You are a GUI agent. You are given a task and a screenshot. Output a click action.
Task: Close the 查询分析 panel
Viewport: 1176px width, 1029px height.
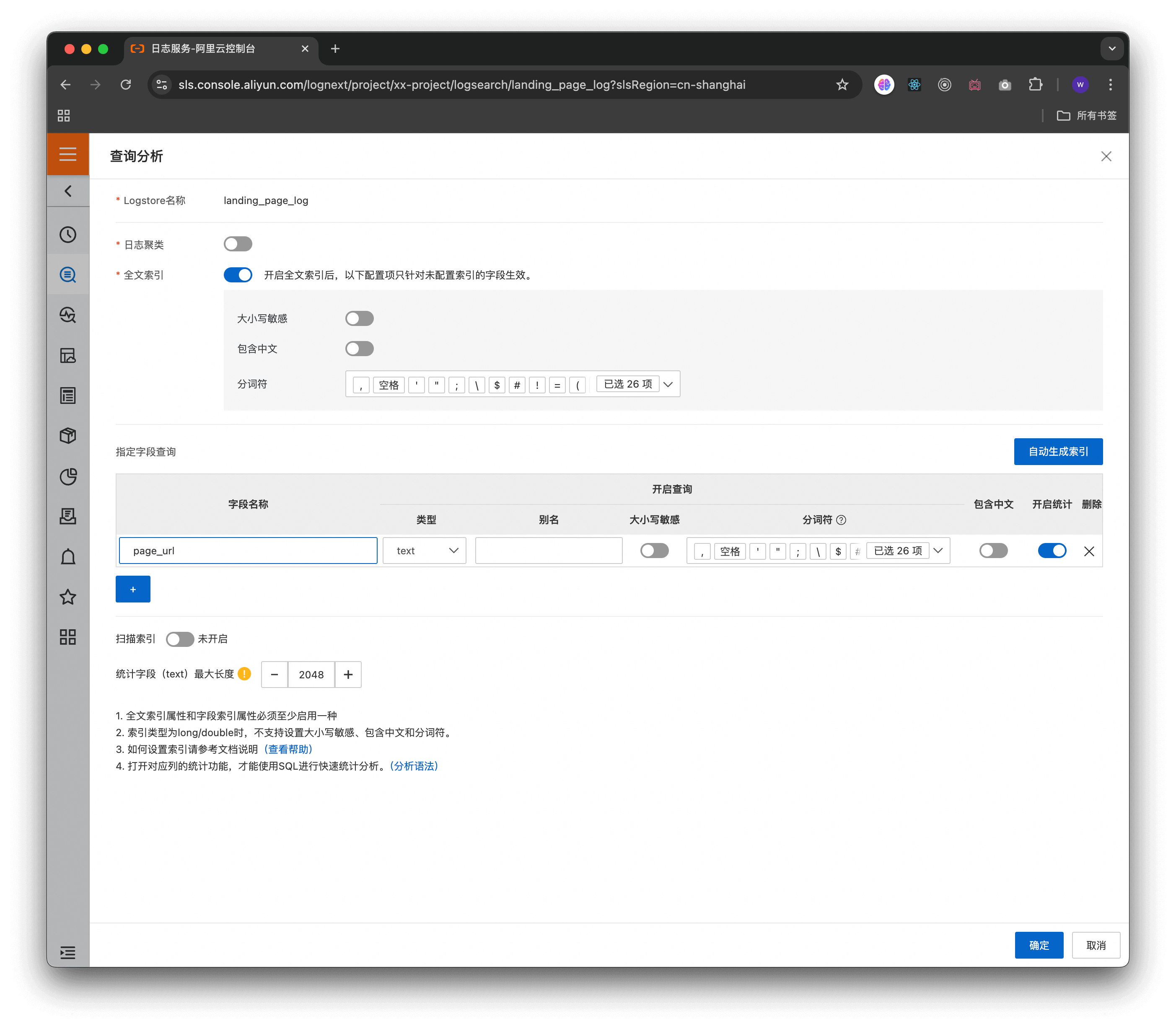1106,156
